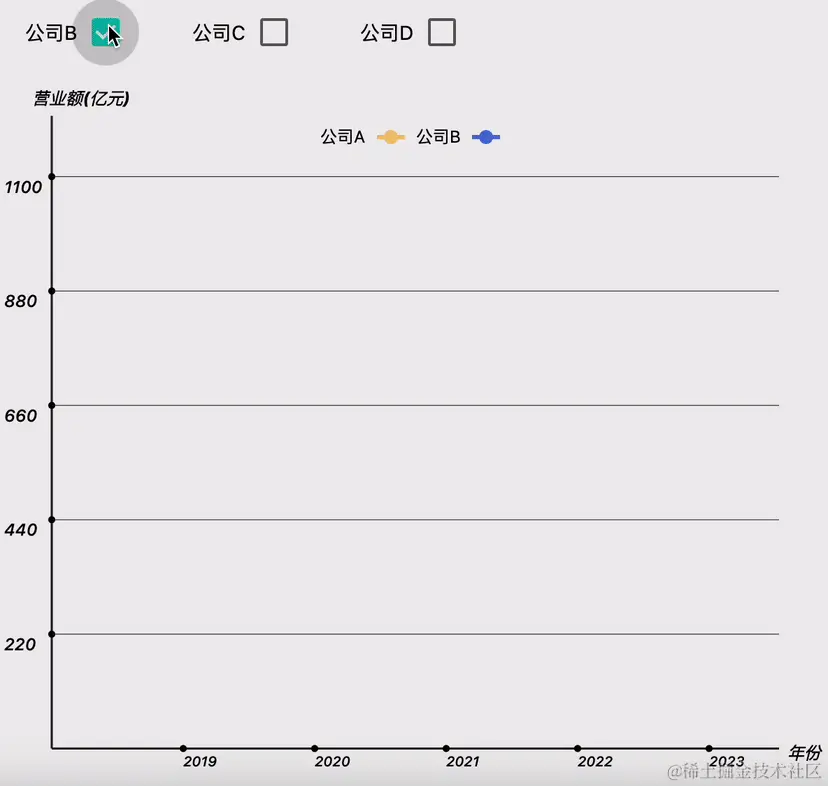The height and width of the screenshot is (786, 828).
Task: Click the 1100 value label
Action: [24, 186]
